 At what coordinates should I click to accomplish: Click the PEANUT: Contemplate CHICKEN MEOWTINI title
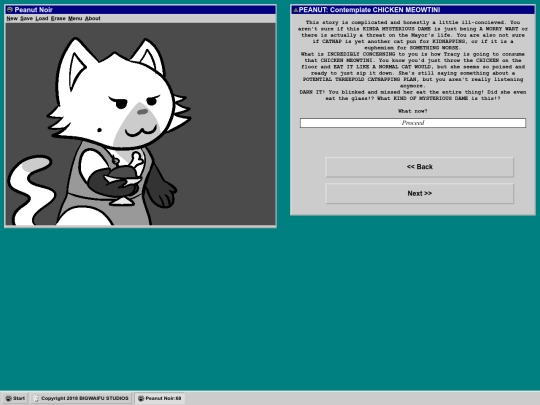[369, 10]
